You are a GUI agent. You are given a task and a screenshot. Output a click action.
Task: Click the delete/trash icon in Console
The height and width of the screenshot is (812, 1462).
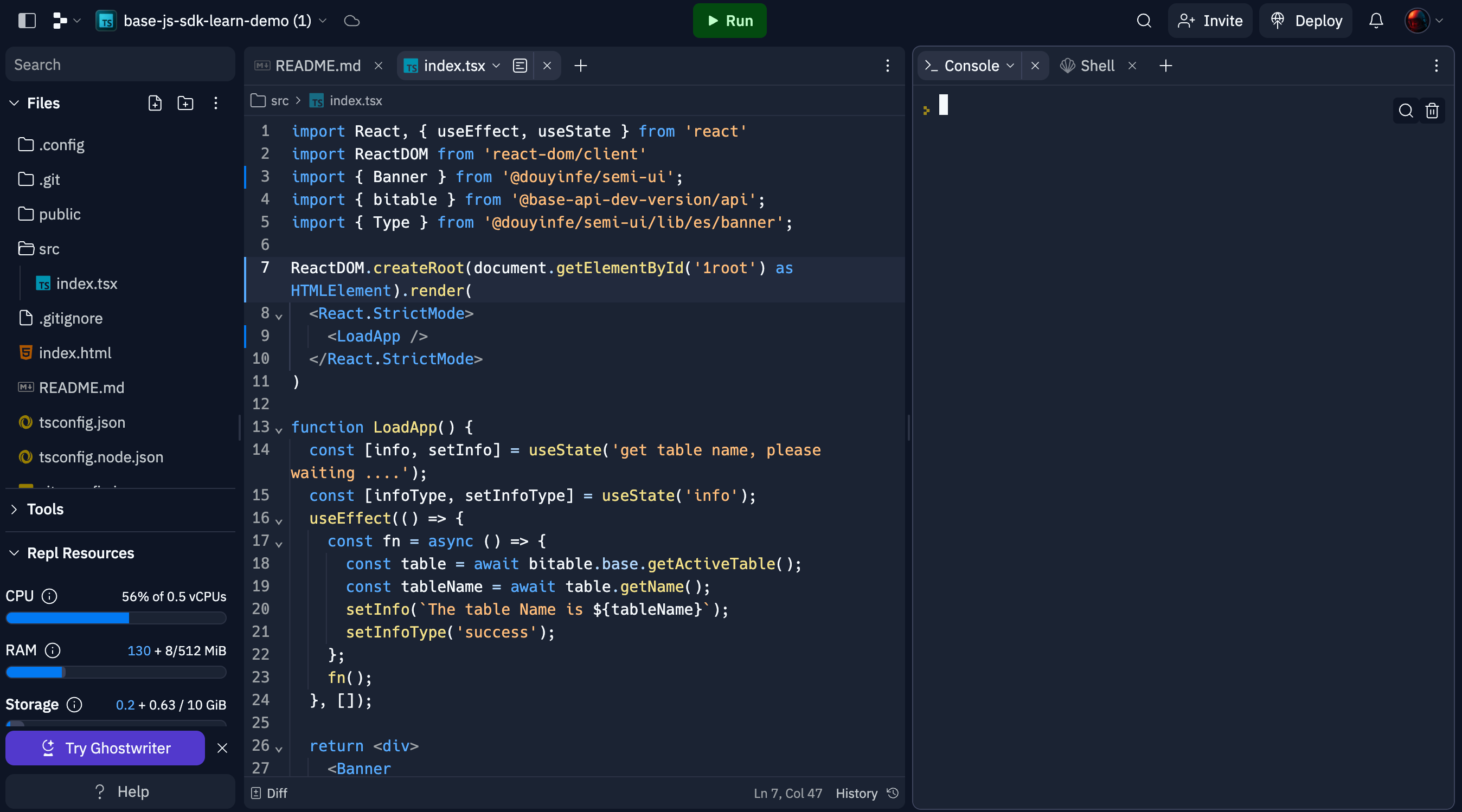coord(1432,110)
